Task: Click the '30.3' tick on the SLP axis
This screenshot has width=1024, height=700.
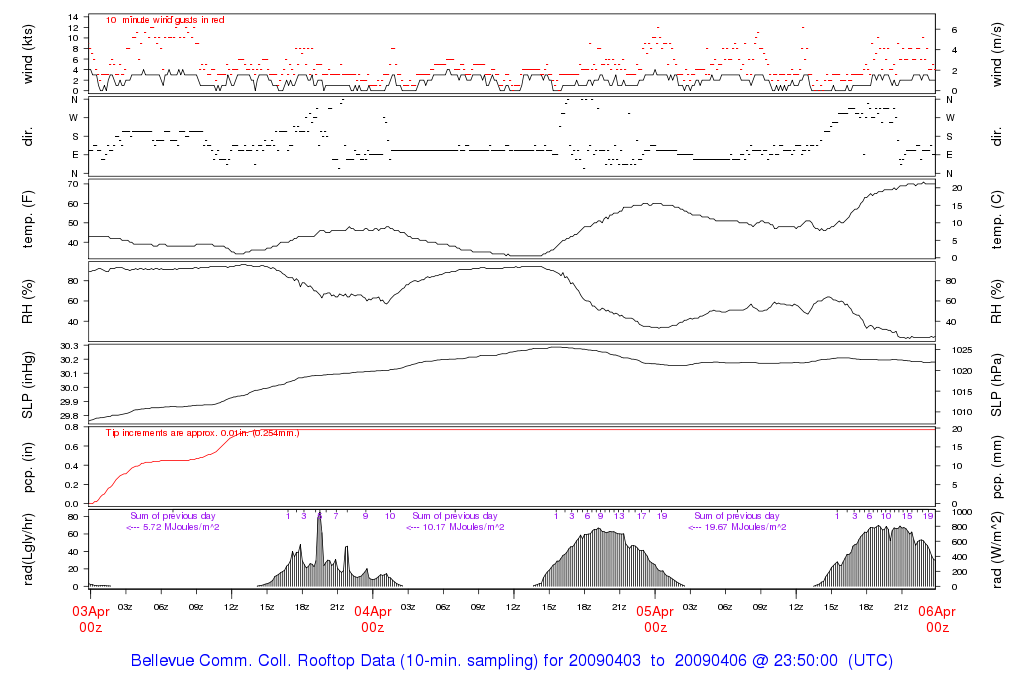Action: coord(70,346)
